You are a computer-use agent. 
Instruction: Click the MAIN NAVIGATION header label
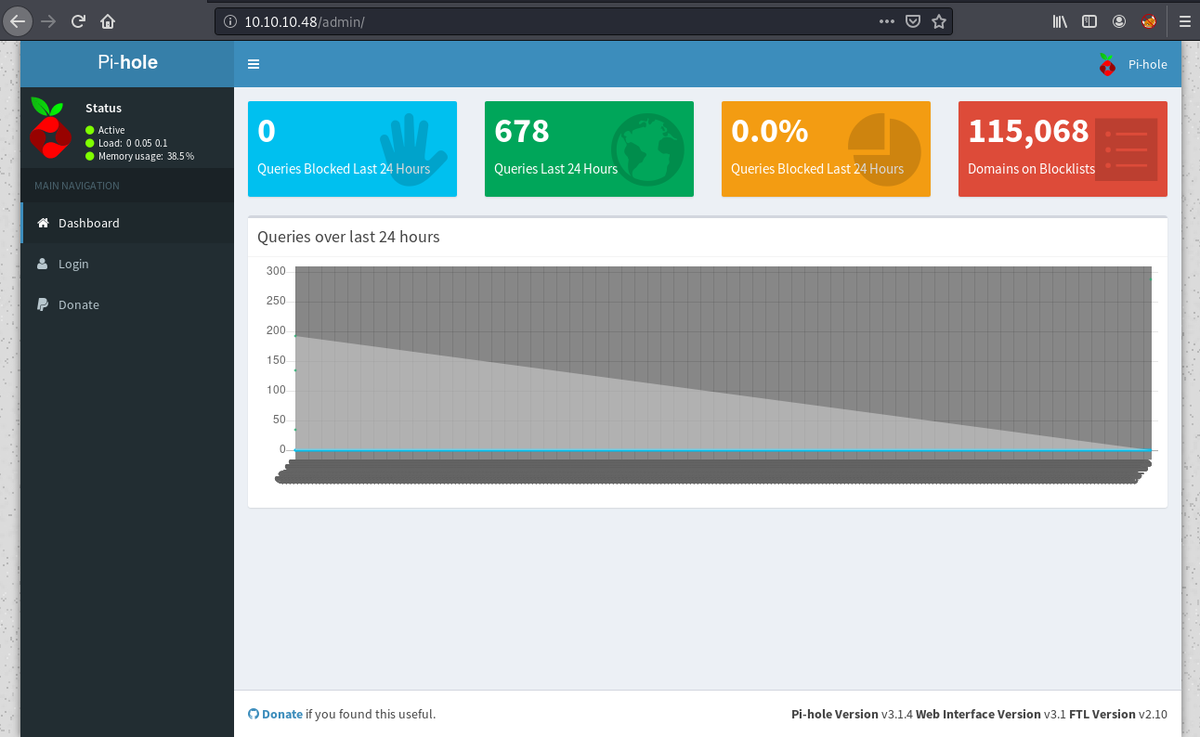76,186
